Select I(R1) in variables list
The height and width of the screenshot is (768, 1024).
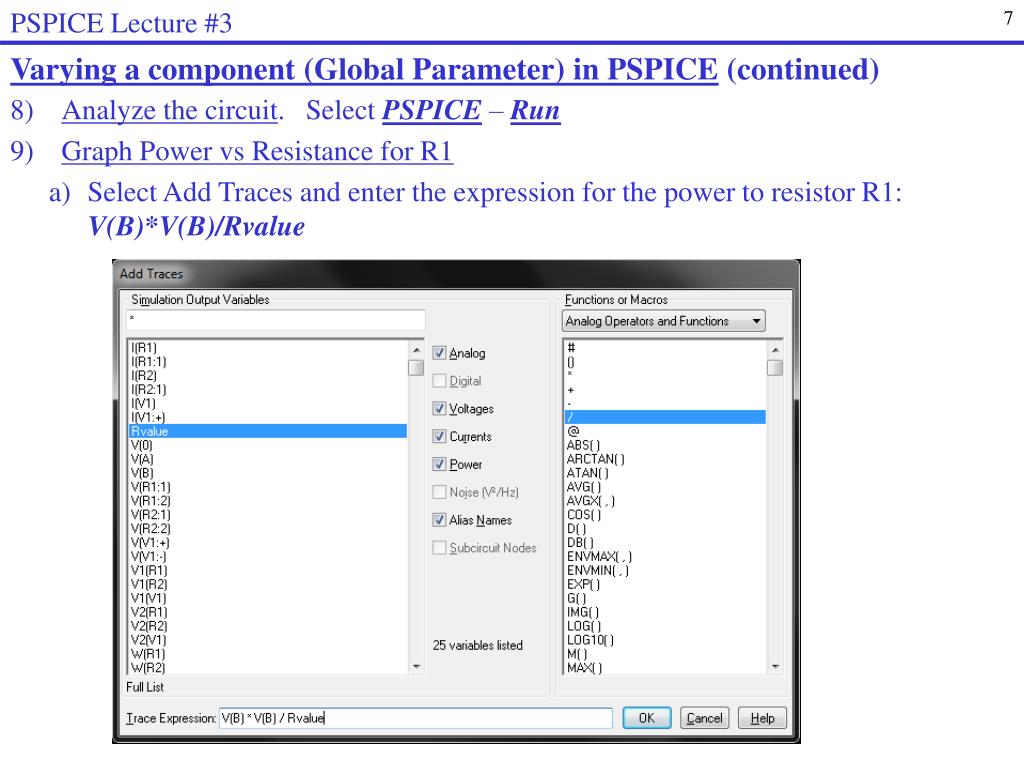tap(144, 348)
